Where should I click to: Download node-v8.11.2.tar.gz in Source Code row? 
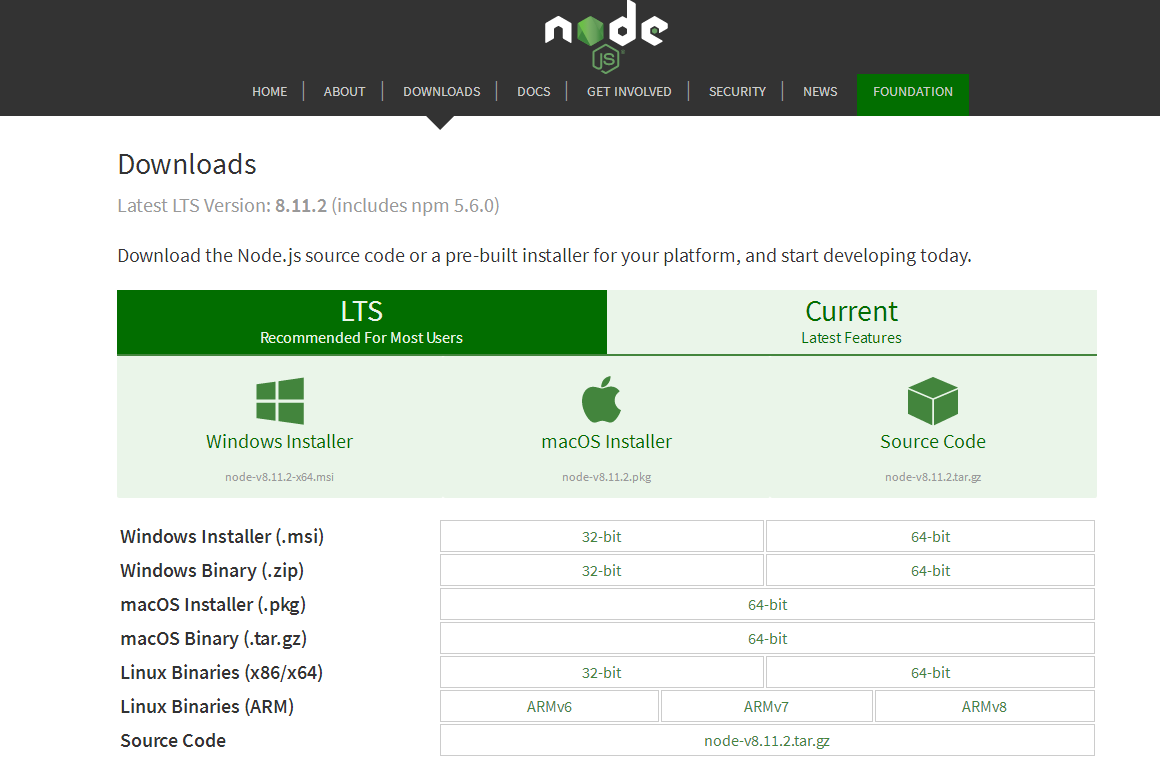coord(767,741)
